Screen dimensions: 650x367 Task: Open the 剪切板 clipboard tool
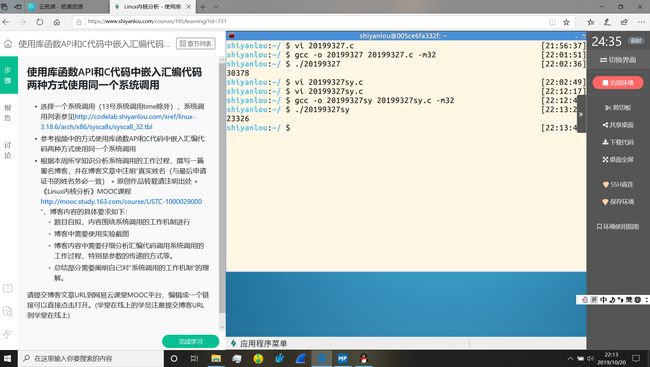tap(618, 108)
